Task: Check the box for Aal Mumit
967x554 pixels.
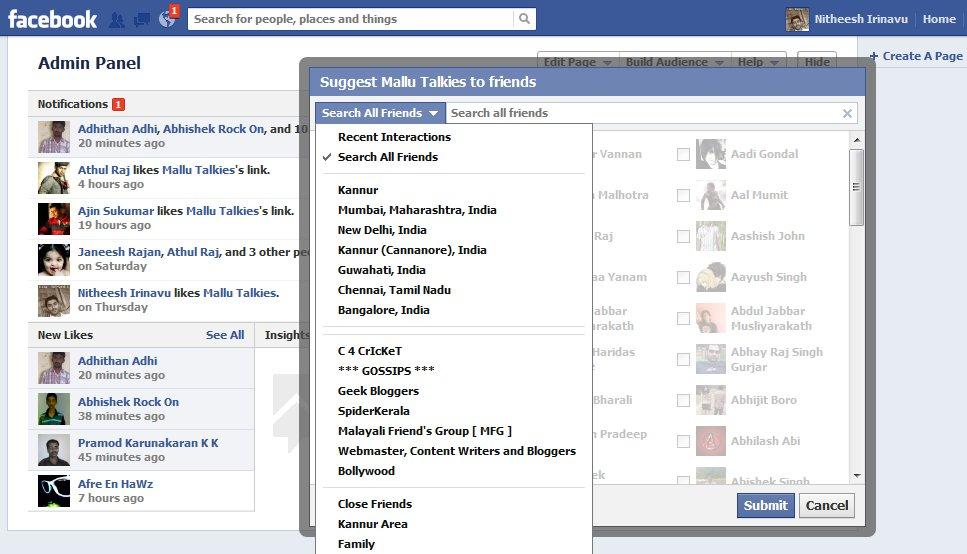Action: tap(683, 196)
